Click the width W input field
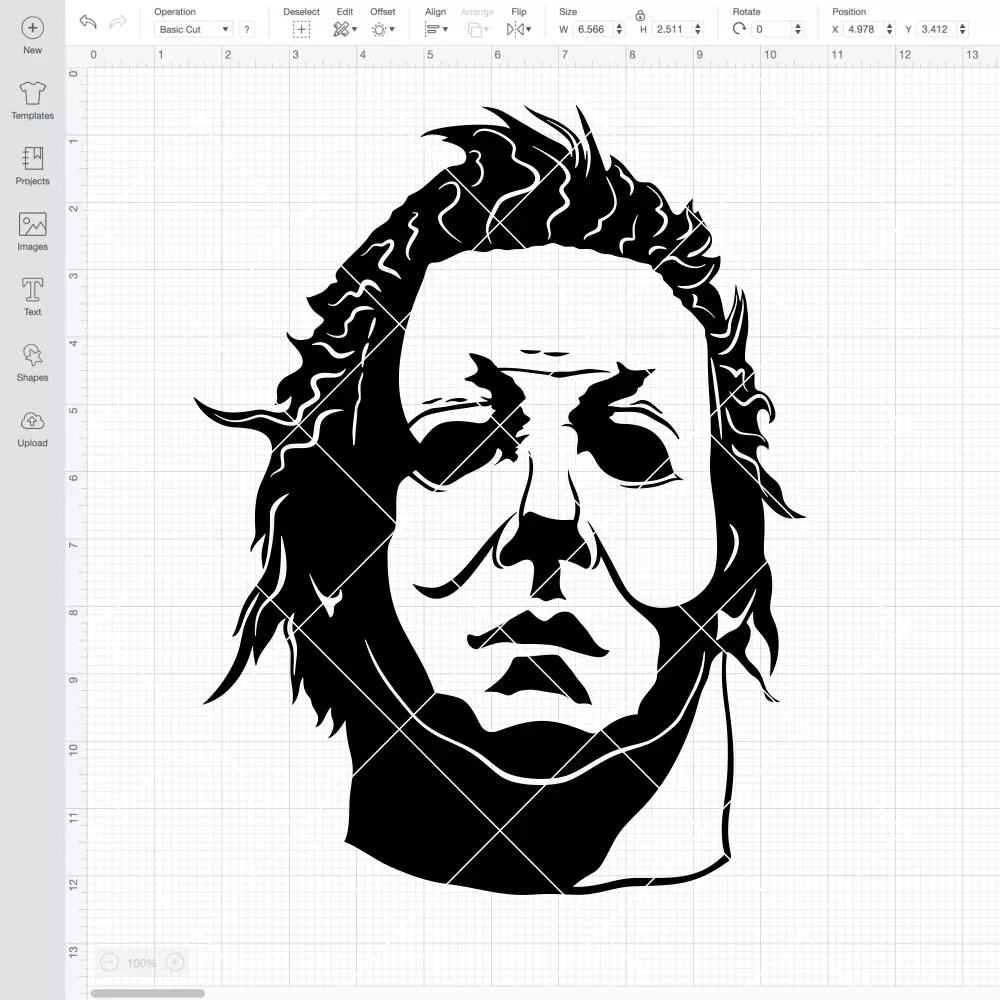 click(x=592, y=29)
